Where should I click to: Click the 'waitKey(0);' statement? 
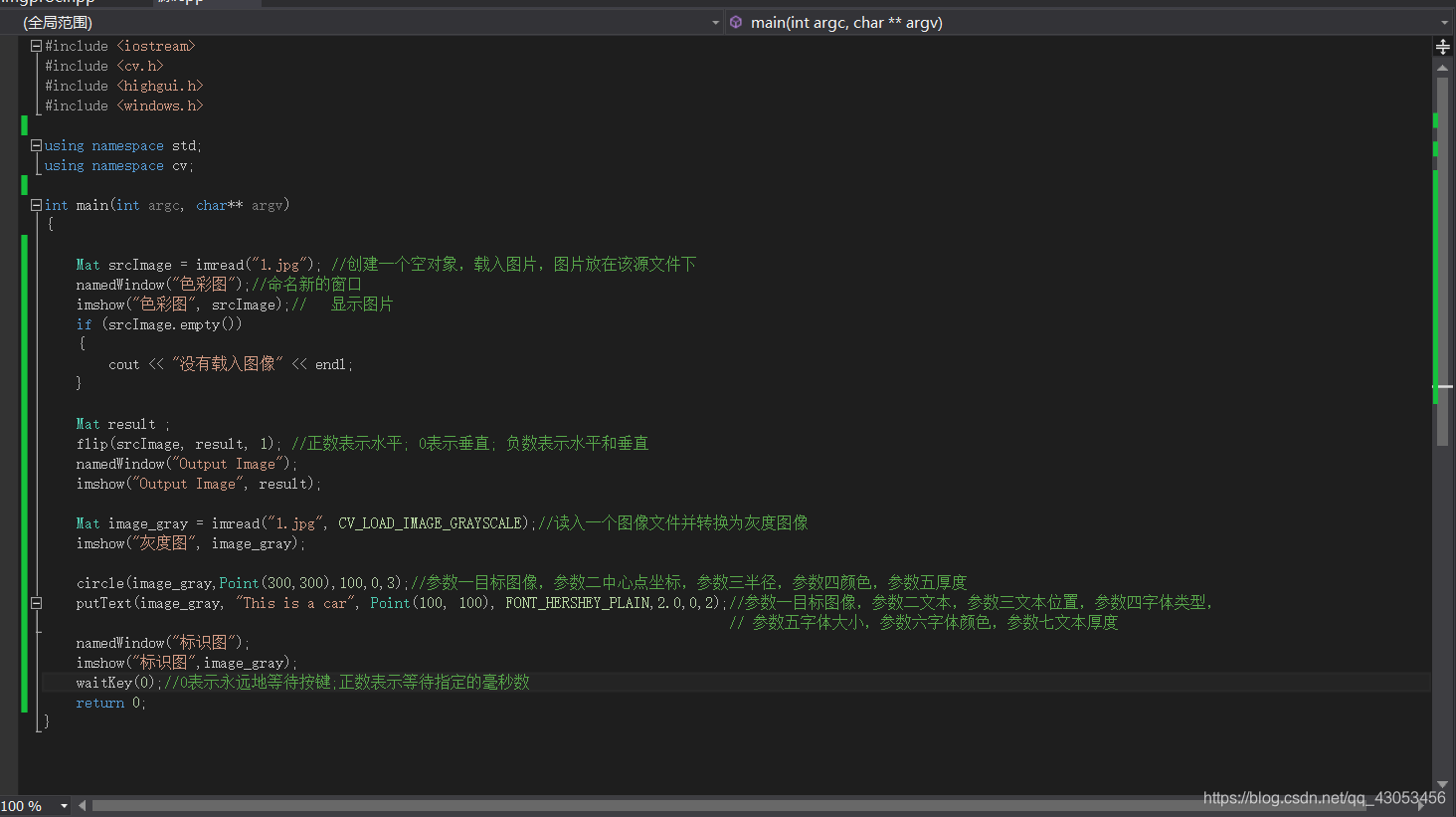119,683
